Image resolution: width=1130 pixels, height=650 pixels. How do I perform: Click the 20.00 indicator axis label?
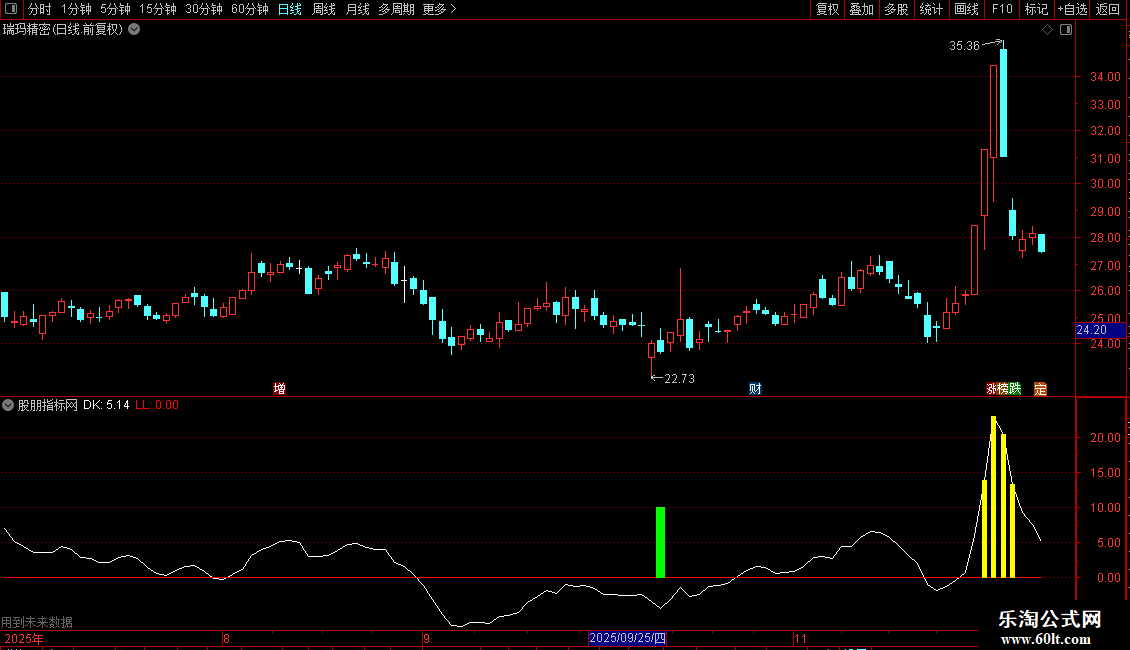(1105, 437)
